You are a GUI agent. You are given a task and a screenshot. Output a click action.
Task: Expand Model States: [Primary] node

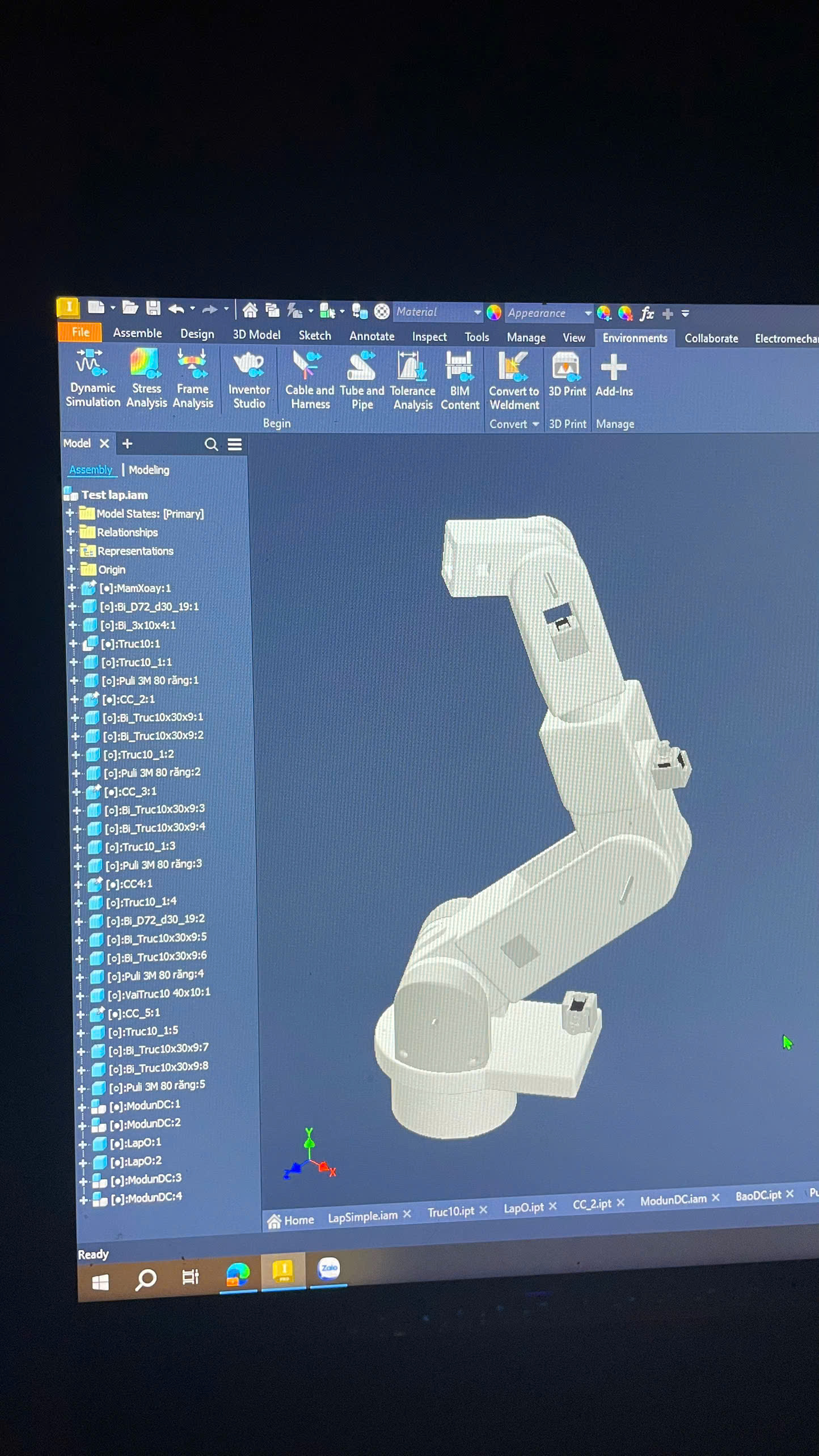pos(70,513)
